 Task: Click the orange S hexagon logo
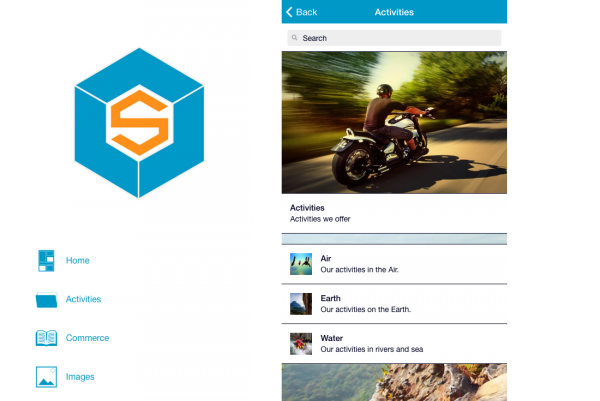(x=139, y=123)
